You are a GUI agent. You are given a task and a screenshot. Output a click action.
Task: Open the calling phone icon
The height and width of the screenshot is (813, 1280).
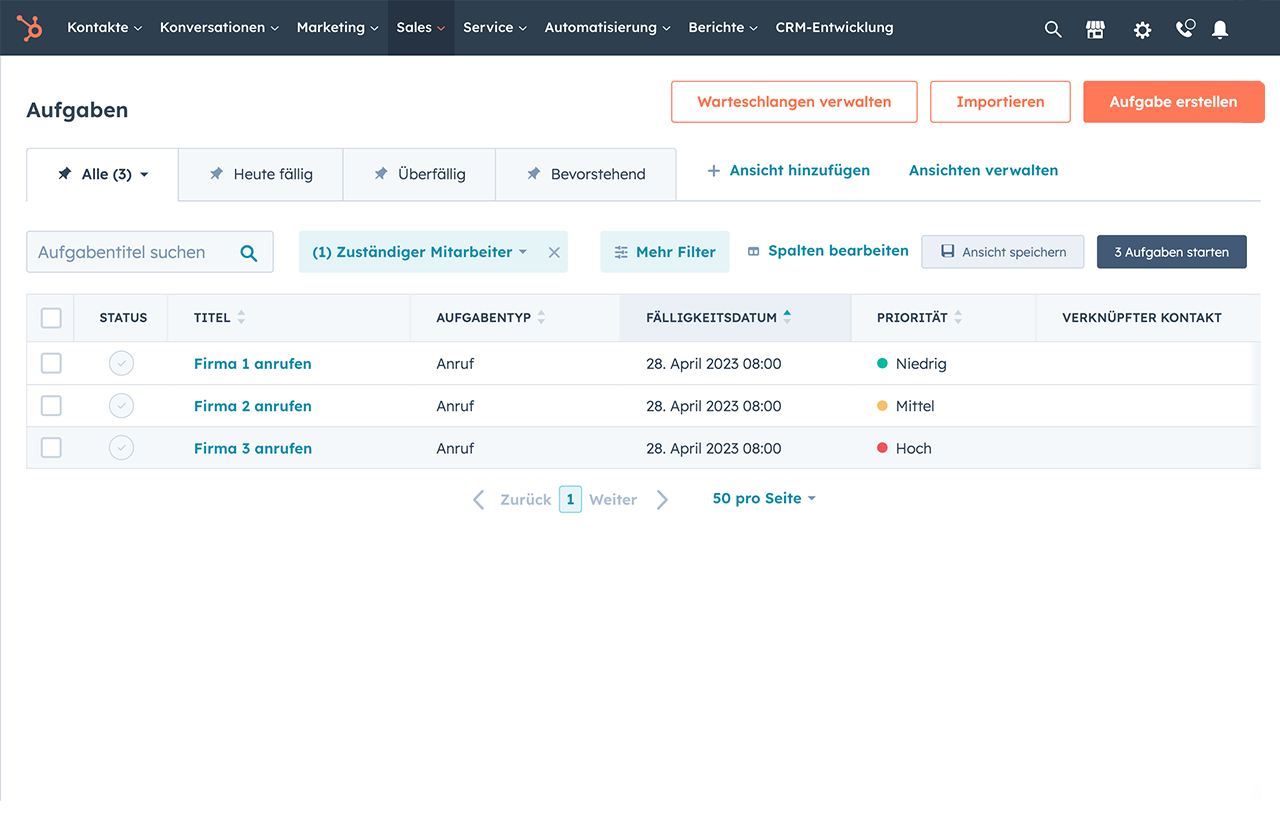tap(1185, 29)
